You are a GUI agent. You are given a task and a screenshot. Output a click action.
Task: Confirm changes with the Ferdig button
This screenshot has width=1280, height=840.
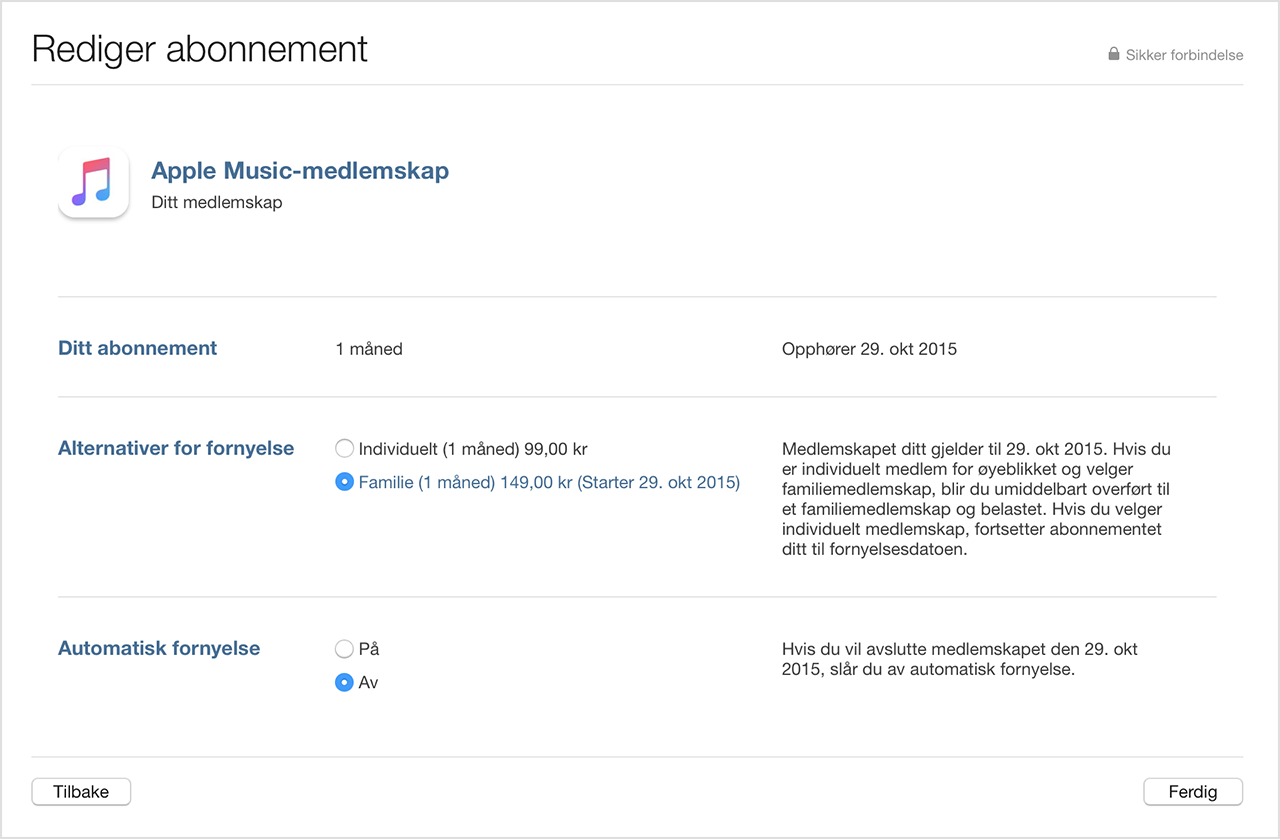tap(1193, 791)
